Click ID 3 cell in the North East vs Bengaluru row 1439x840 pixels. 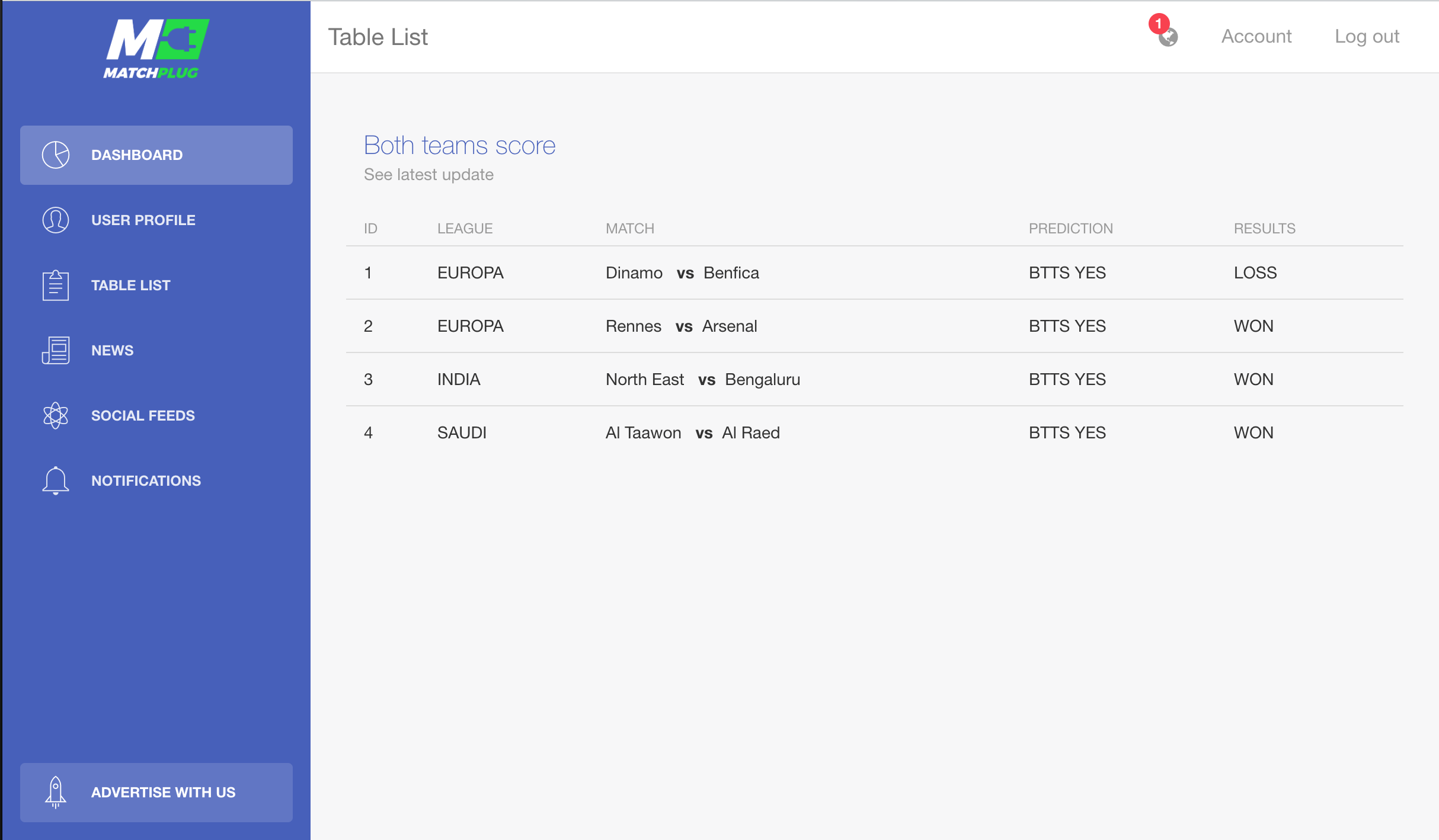pyautogui.click(x=368, y=380)
